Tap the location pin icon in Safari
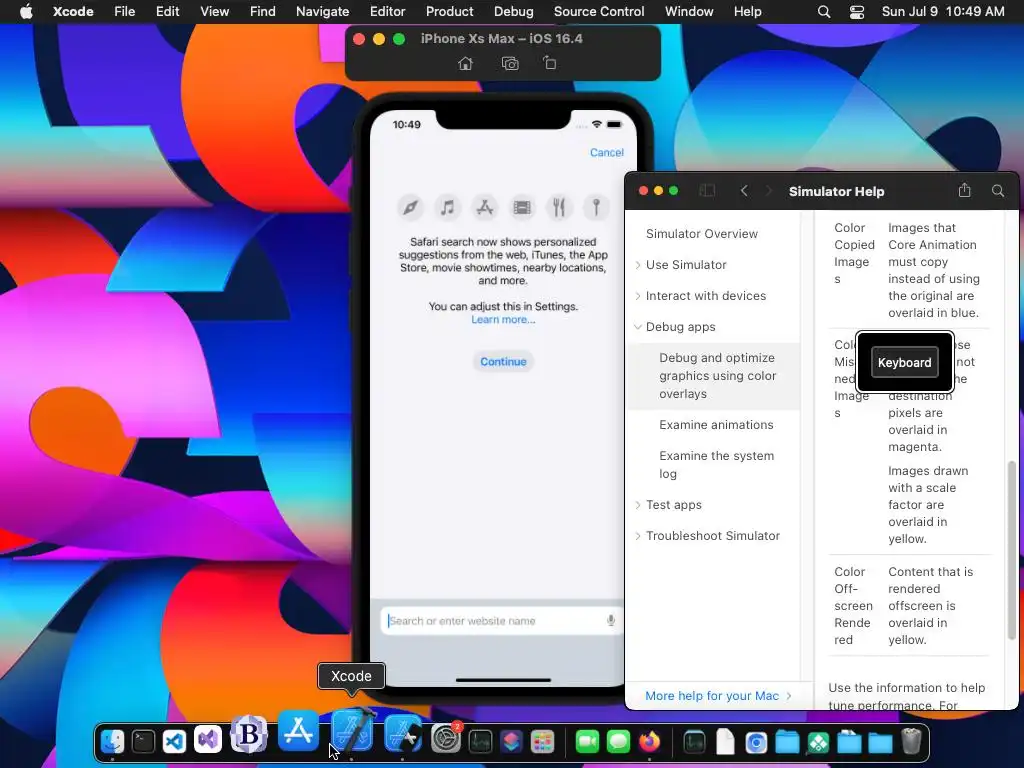Image resolution: width=1024 pixels, height=768 pixels. tap(596, 208)
